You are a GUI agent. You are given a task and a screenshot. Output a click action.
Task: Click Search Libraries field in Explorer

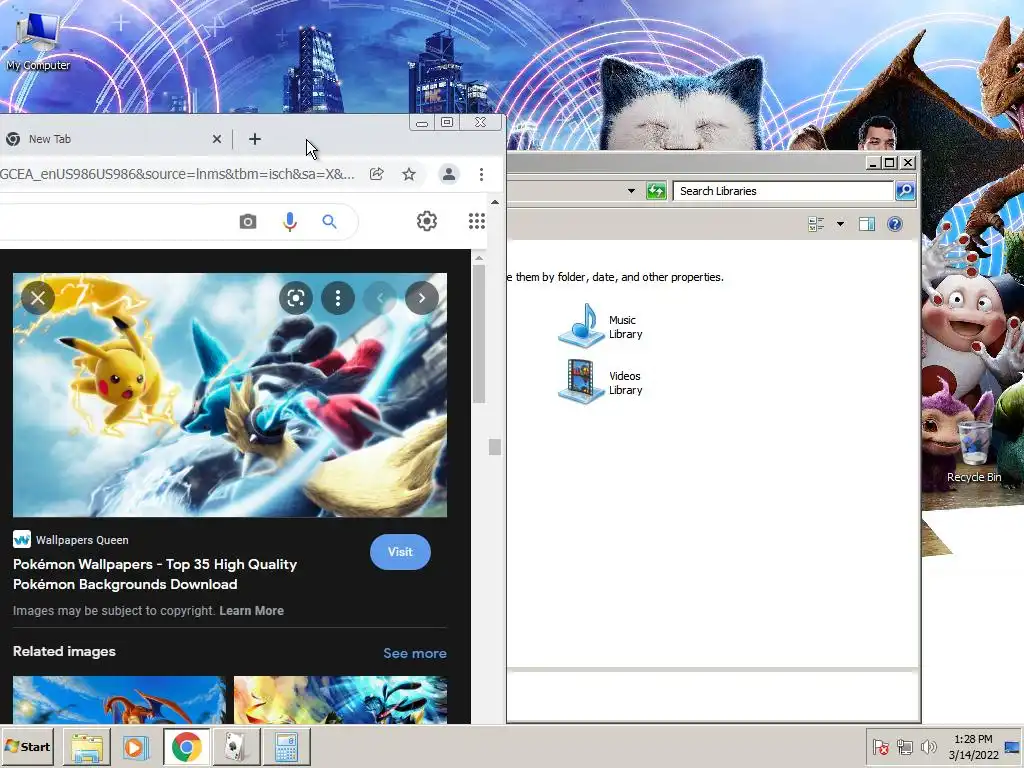click(x=783, y=191)
